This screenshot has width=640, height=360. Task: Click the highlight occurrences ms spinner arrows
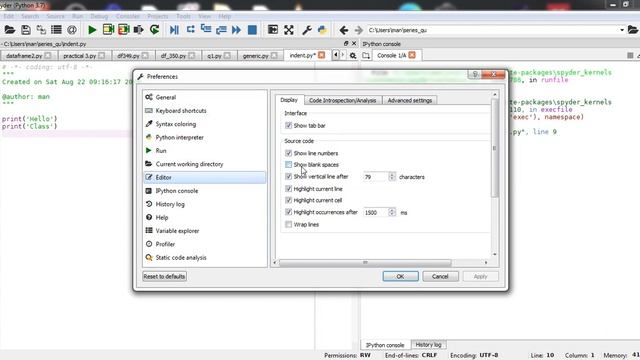pyautogui.click(x=392, y=212)
